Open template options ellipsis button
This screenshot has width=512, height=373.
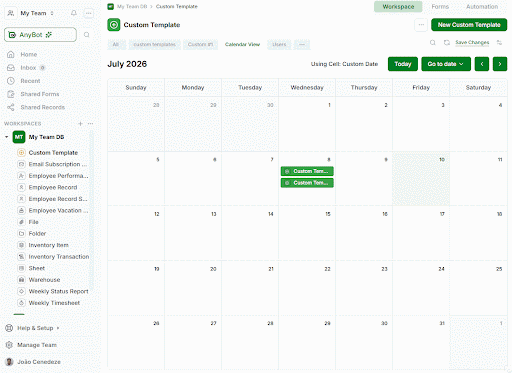point(421,25)
